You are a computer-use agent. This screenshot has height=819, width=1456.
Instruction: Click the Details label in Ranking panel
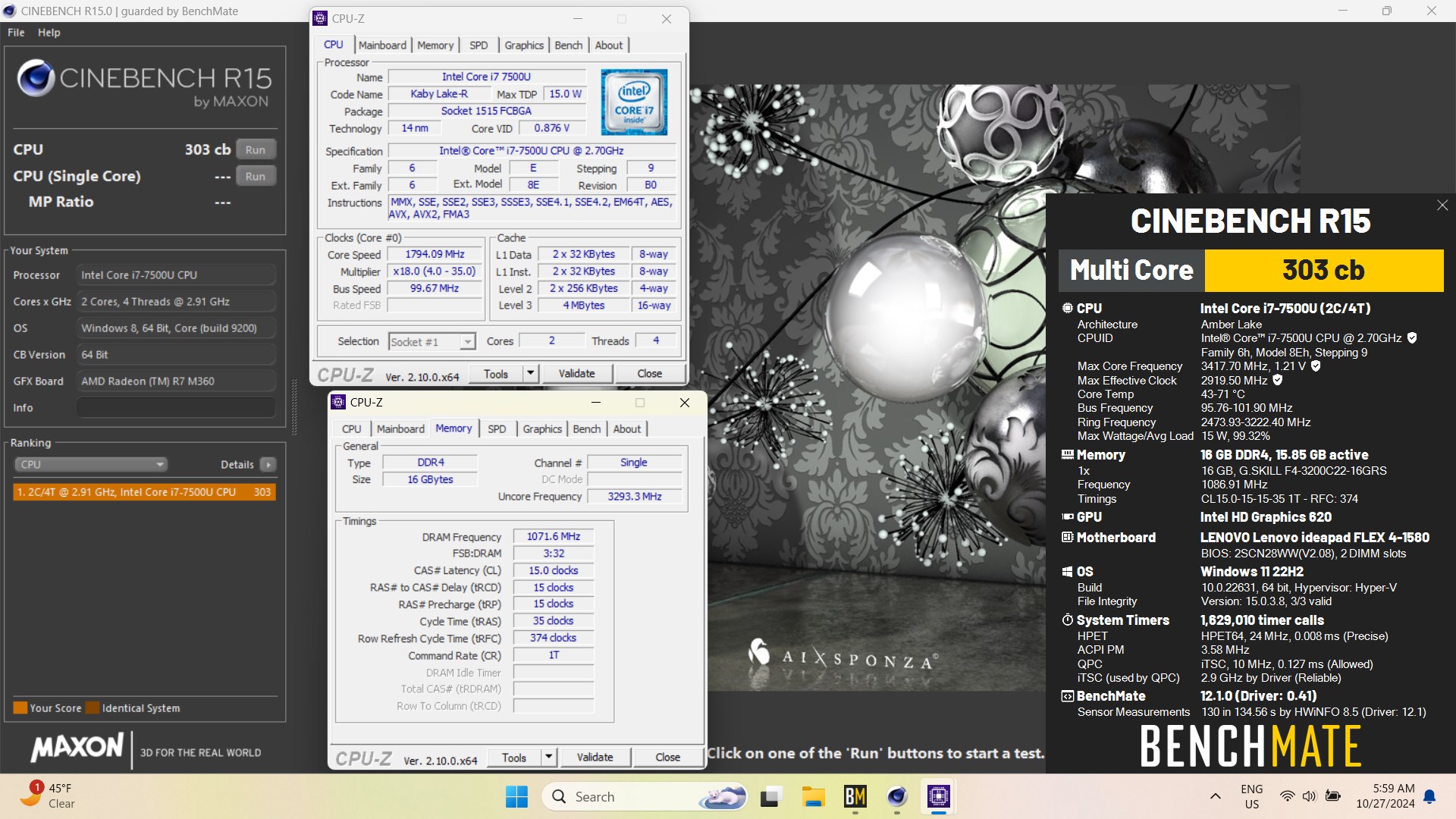point(237,464)
